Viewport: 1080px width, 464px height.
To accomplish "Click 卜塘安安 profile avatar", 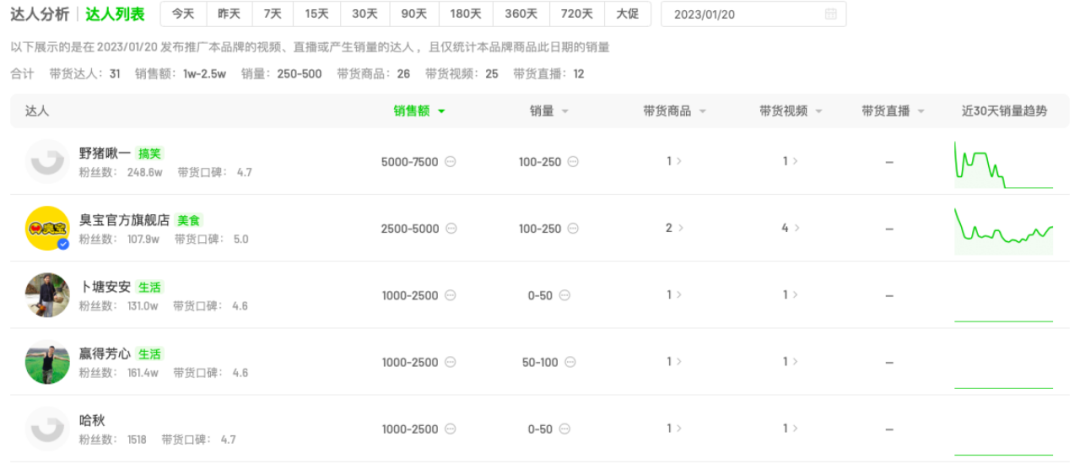I will click(47, 295).
